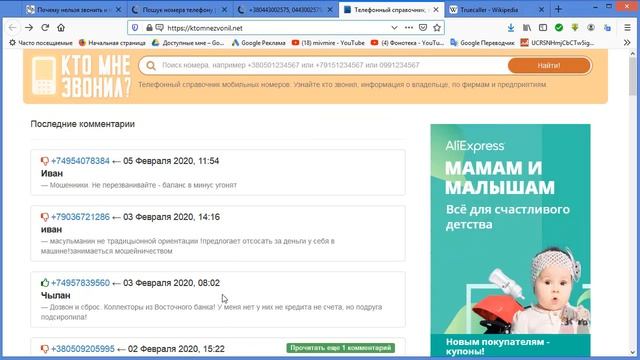Viewport: 640px width, 360px height.
Task: Save page to Pocket icon
Action: click(x=423, y=28)
